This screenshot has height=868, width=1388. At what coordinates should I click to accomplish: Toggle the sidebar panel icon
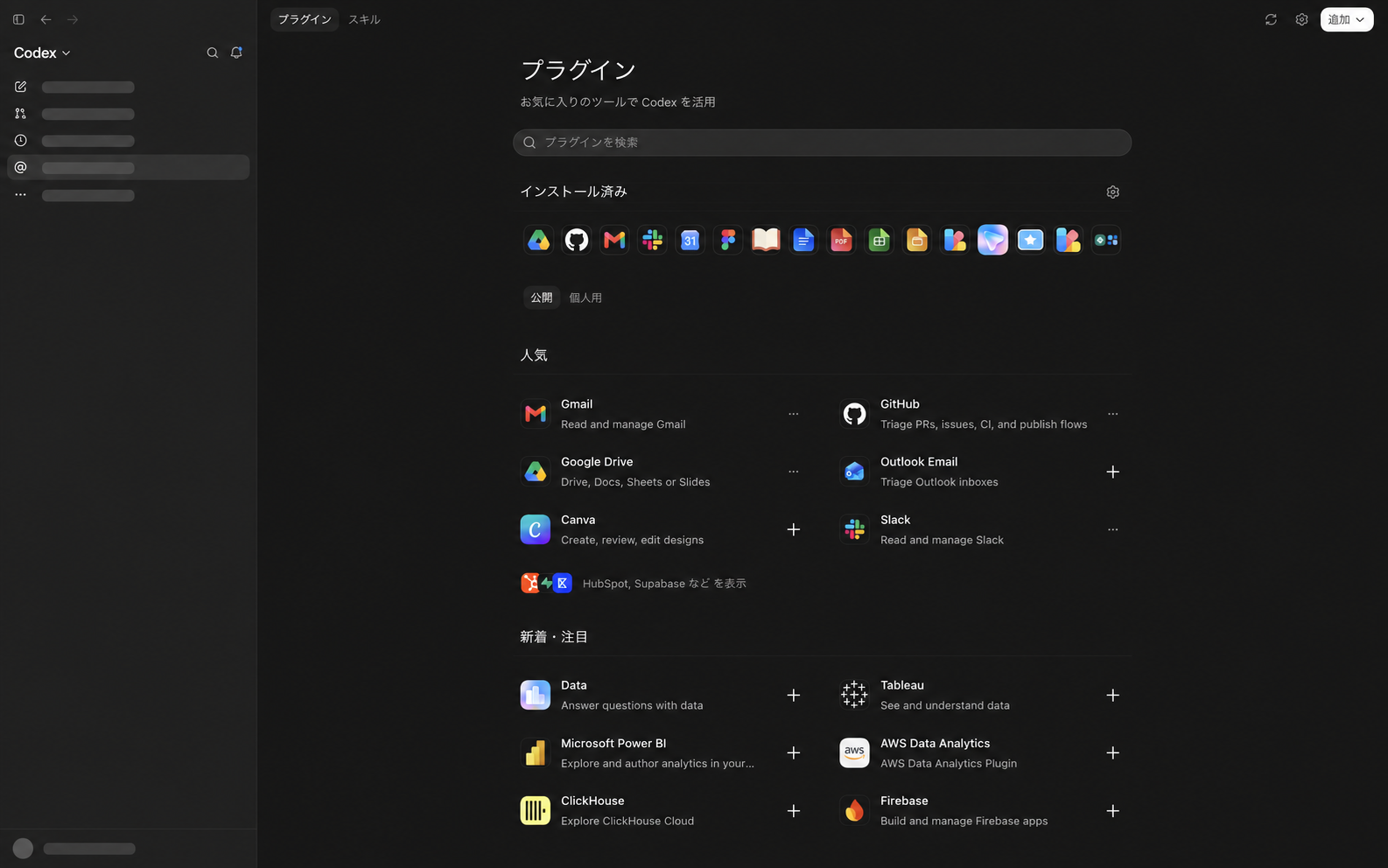point(18,19)
